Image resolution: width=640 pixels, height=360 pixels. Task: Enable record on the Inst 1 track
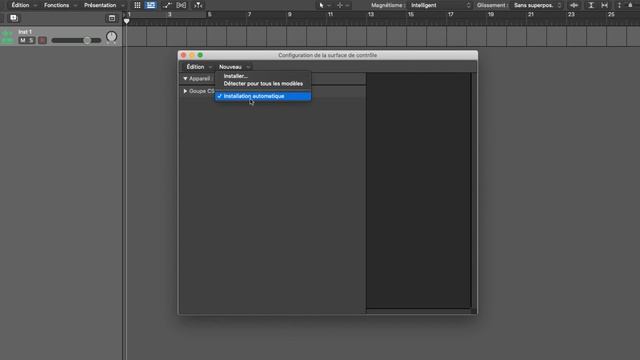coord(42,40)
